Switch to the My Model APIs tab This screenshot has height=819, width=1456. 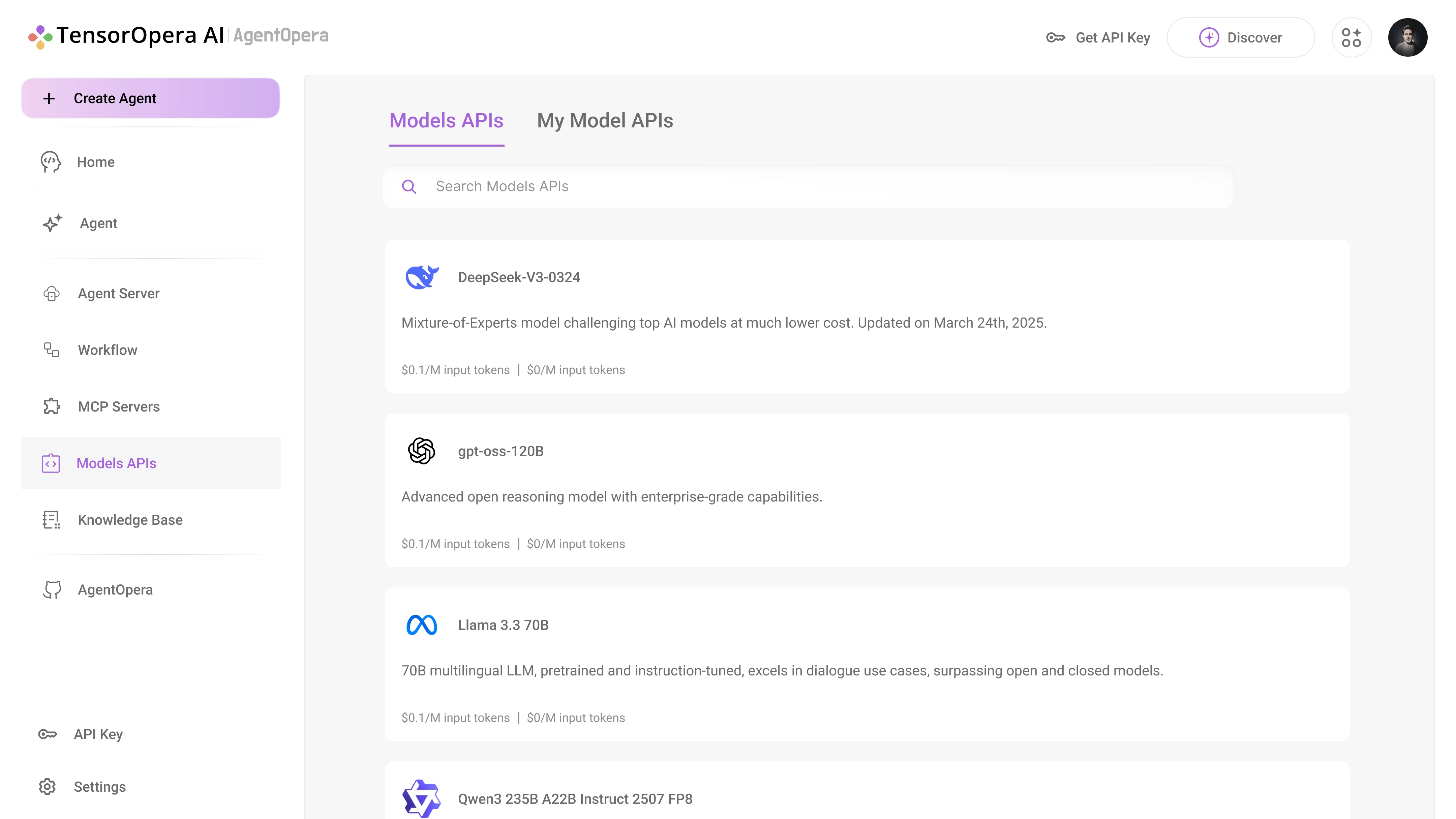(605, 120)
